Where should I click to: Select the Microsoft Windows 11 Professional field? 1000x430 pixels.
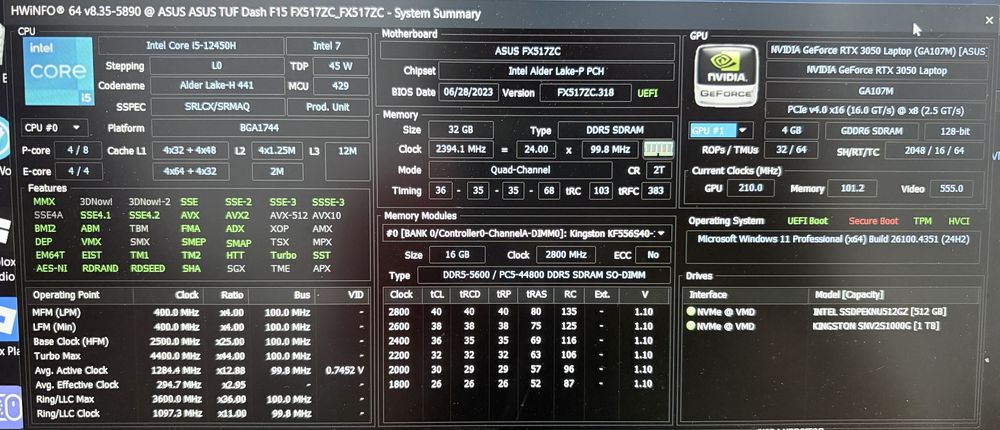coord(833,247)
